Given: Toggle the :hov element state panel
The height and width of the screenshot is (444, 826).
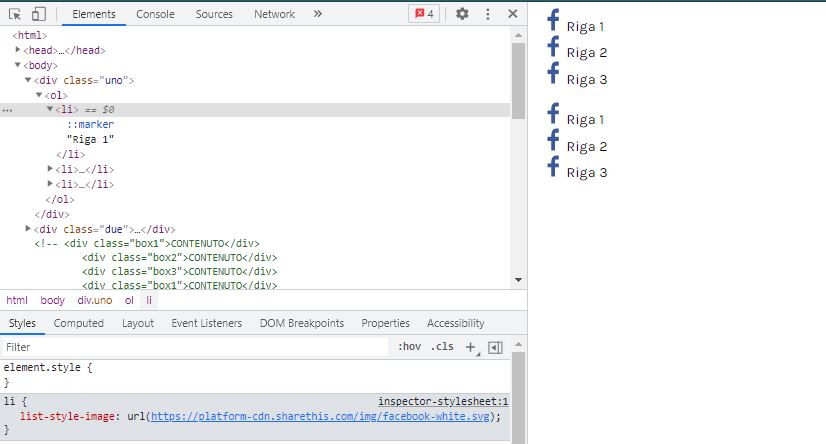Looking at the screenshot, I should [x=409, y=347].
